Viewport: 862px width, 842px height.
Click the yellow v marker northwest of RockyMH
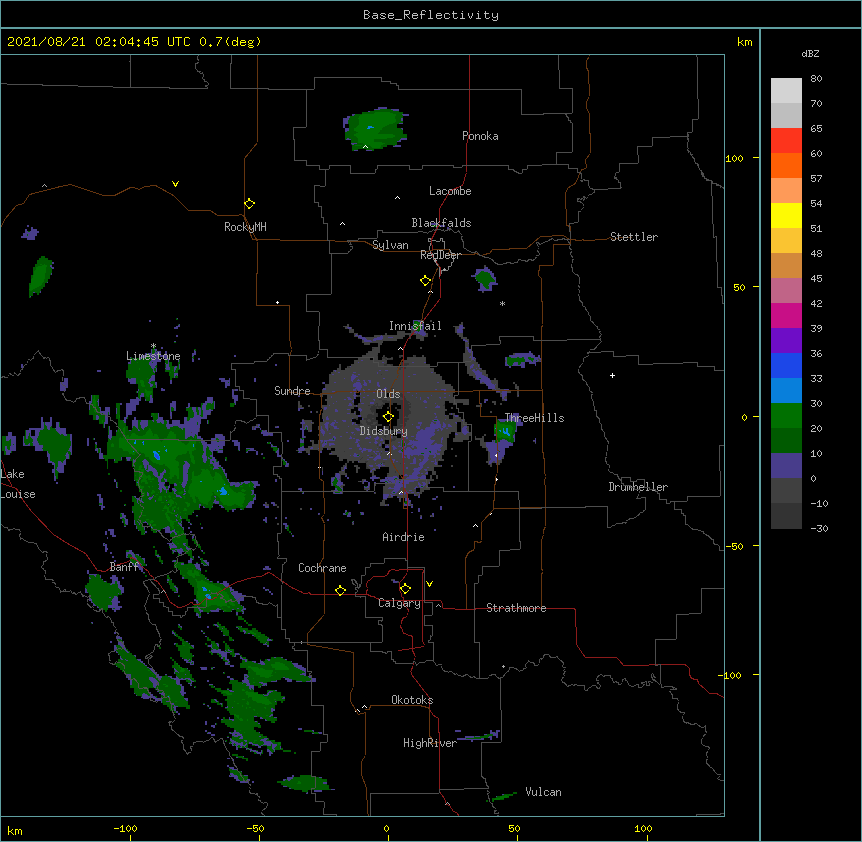pyautogui.click(x=175, y=184)
